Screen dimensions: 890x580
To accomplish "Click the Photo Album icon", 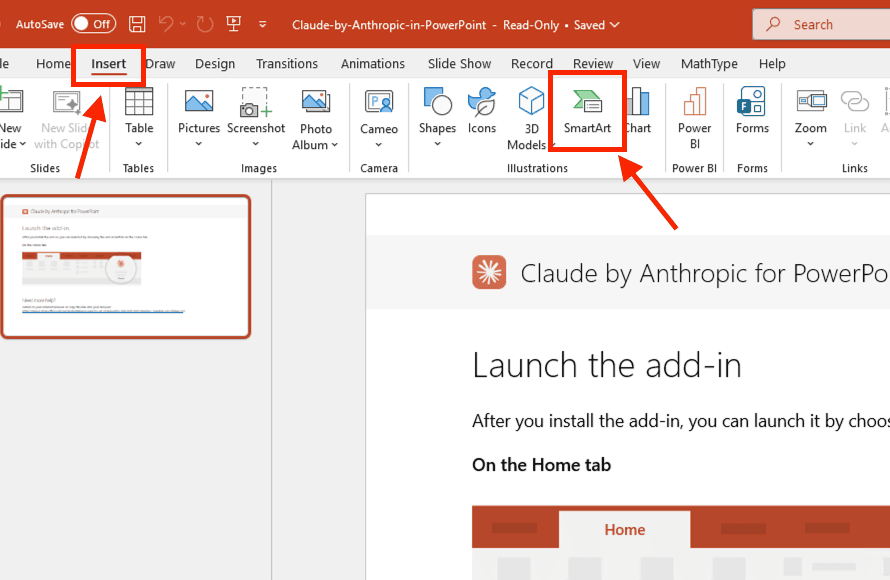I will [316, 102].
